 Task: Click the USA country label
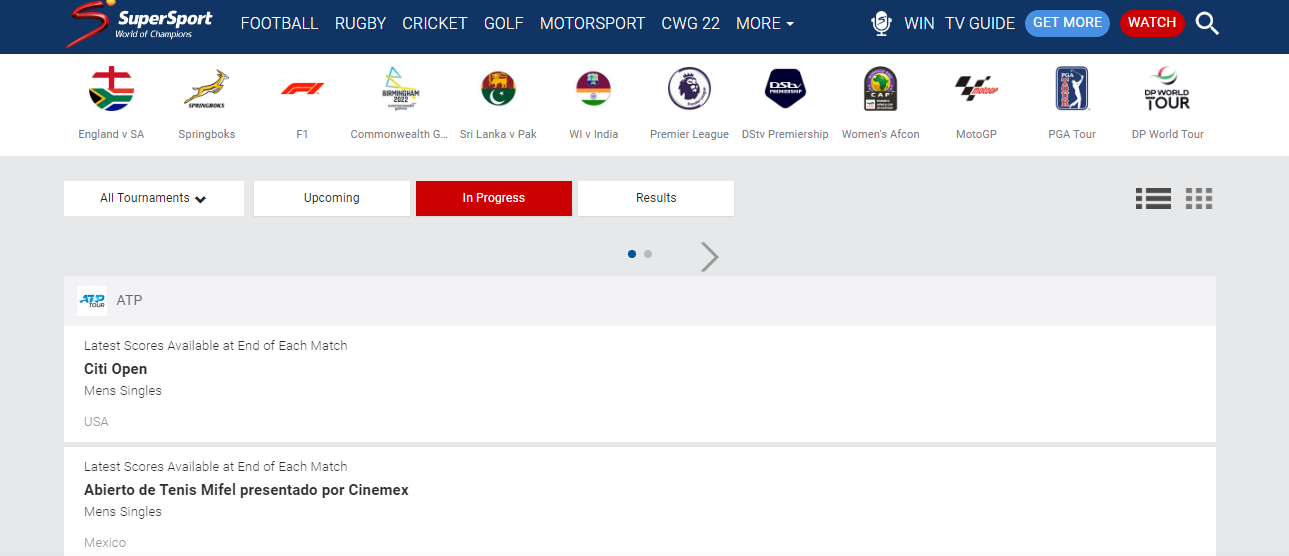pyautogui.click(x=96, y=422)
